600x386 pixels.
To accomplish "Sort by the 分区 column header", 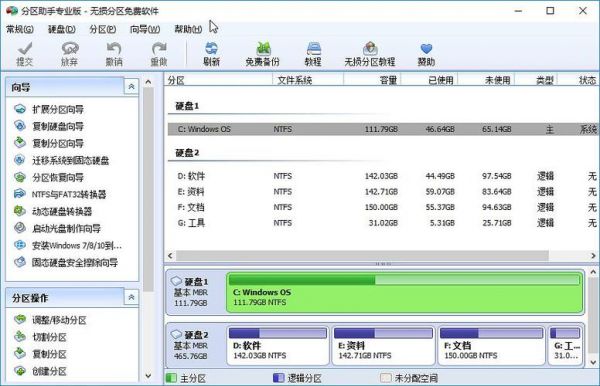I will [x=219, y=80].
